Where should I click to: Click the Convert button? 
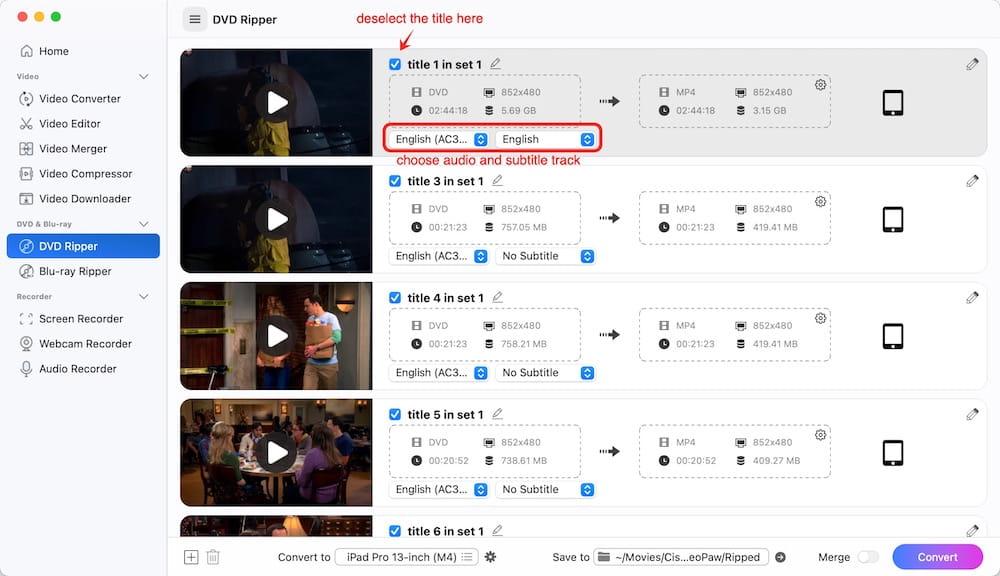coord(938,557)
